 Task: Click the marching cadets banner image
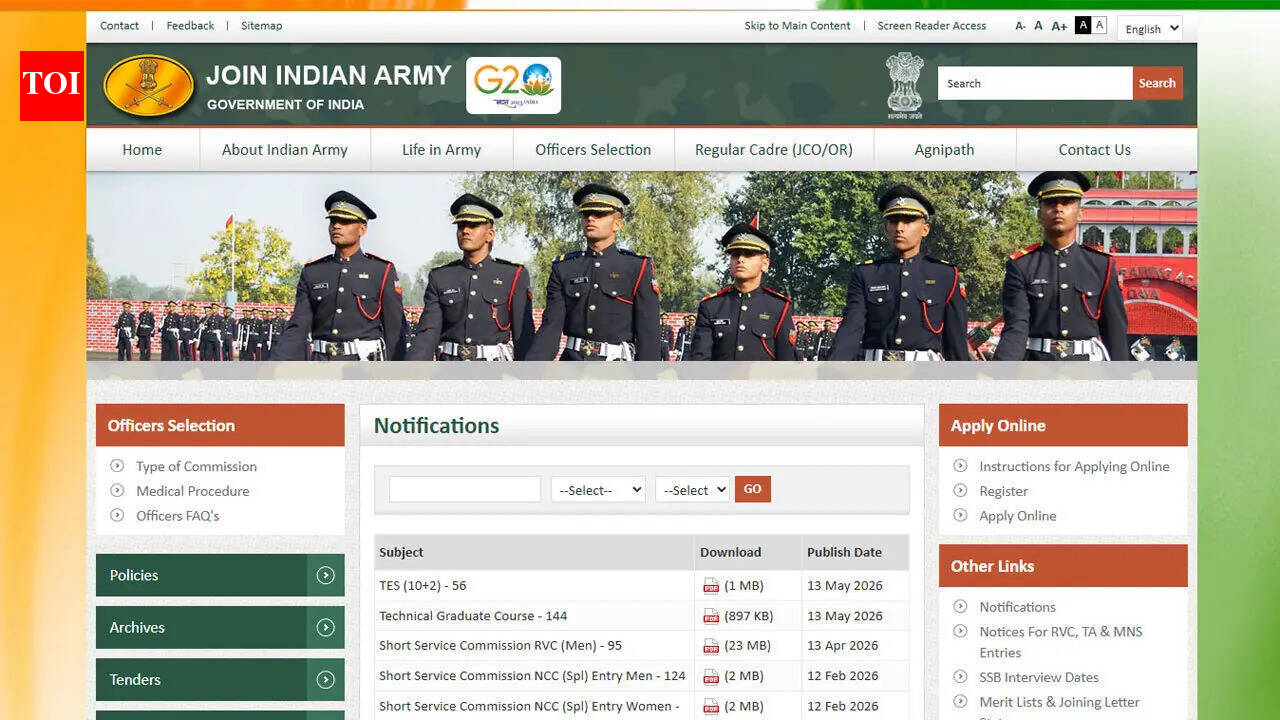[642, 266]
